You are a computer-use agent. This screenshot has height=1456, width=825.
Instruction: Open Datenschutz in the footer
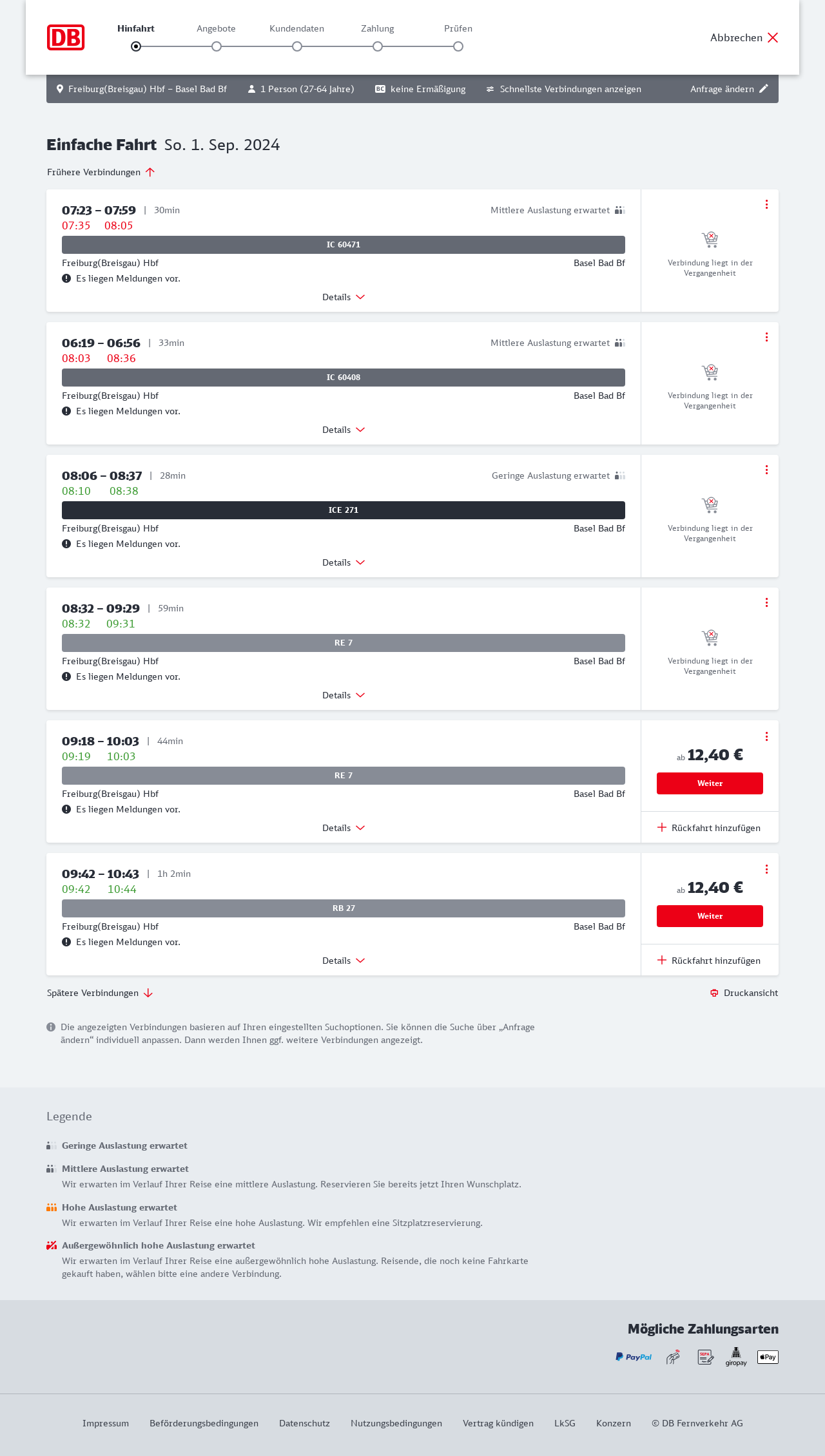point(304,1423)
